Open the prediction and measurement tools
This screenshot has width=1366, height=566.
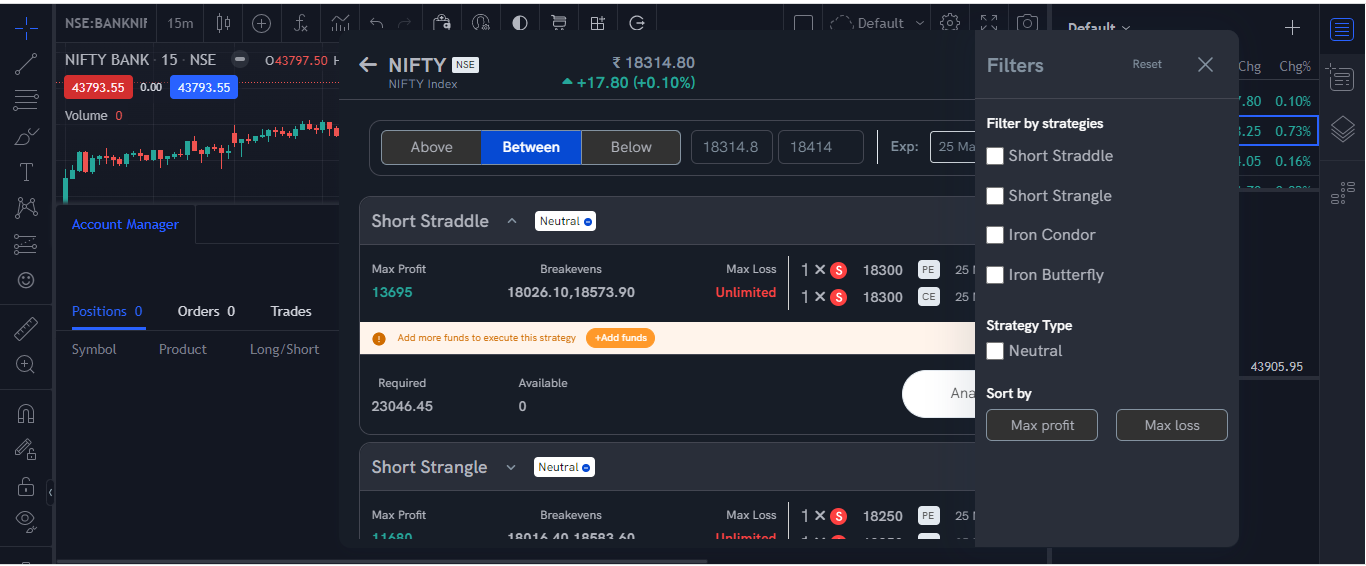26,244
